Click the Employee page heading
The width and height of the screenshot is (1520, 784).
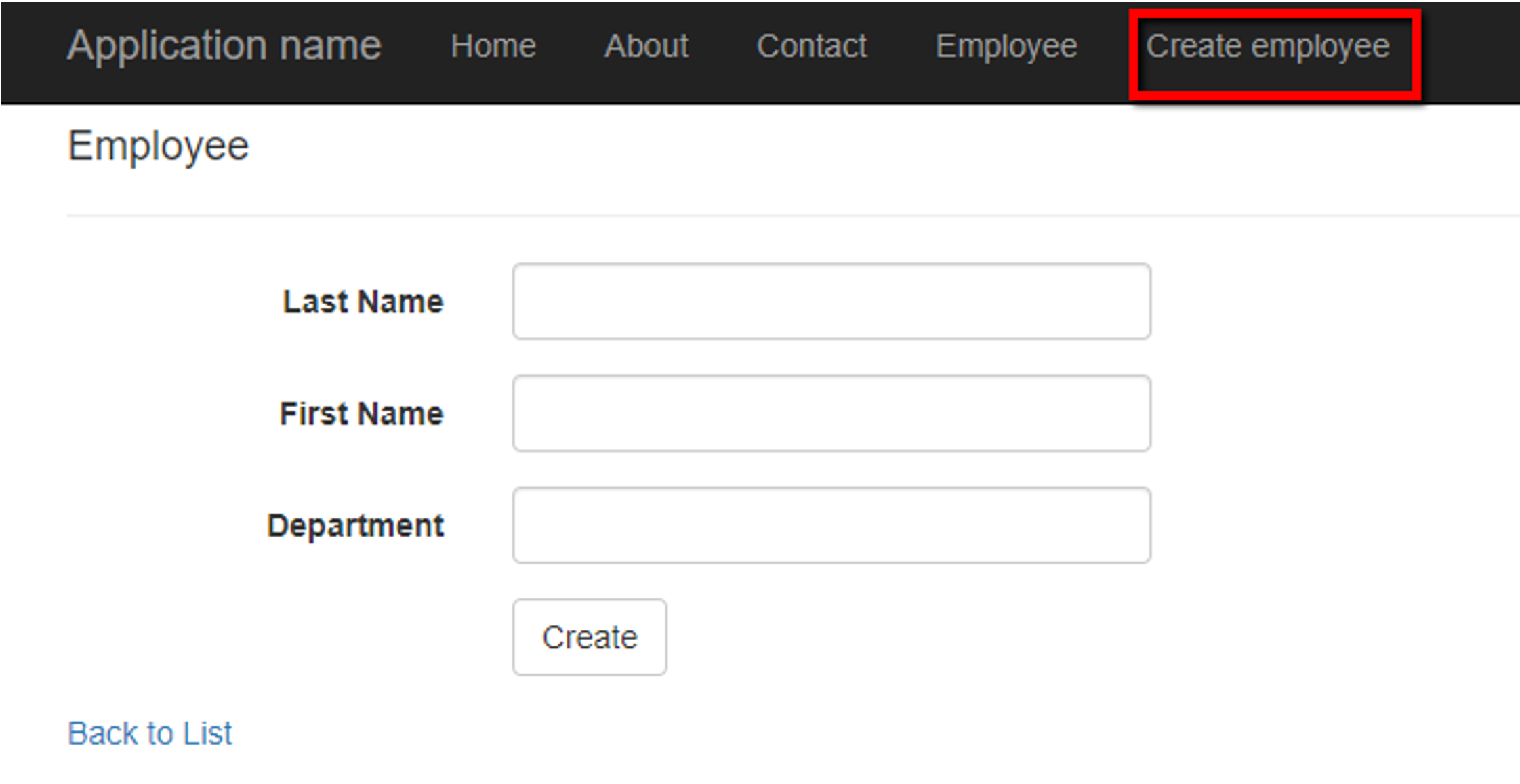pos(159,146)
